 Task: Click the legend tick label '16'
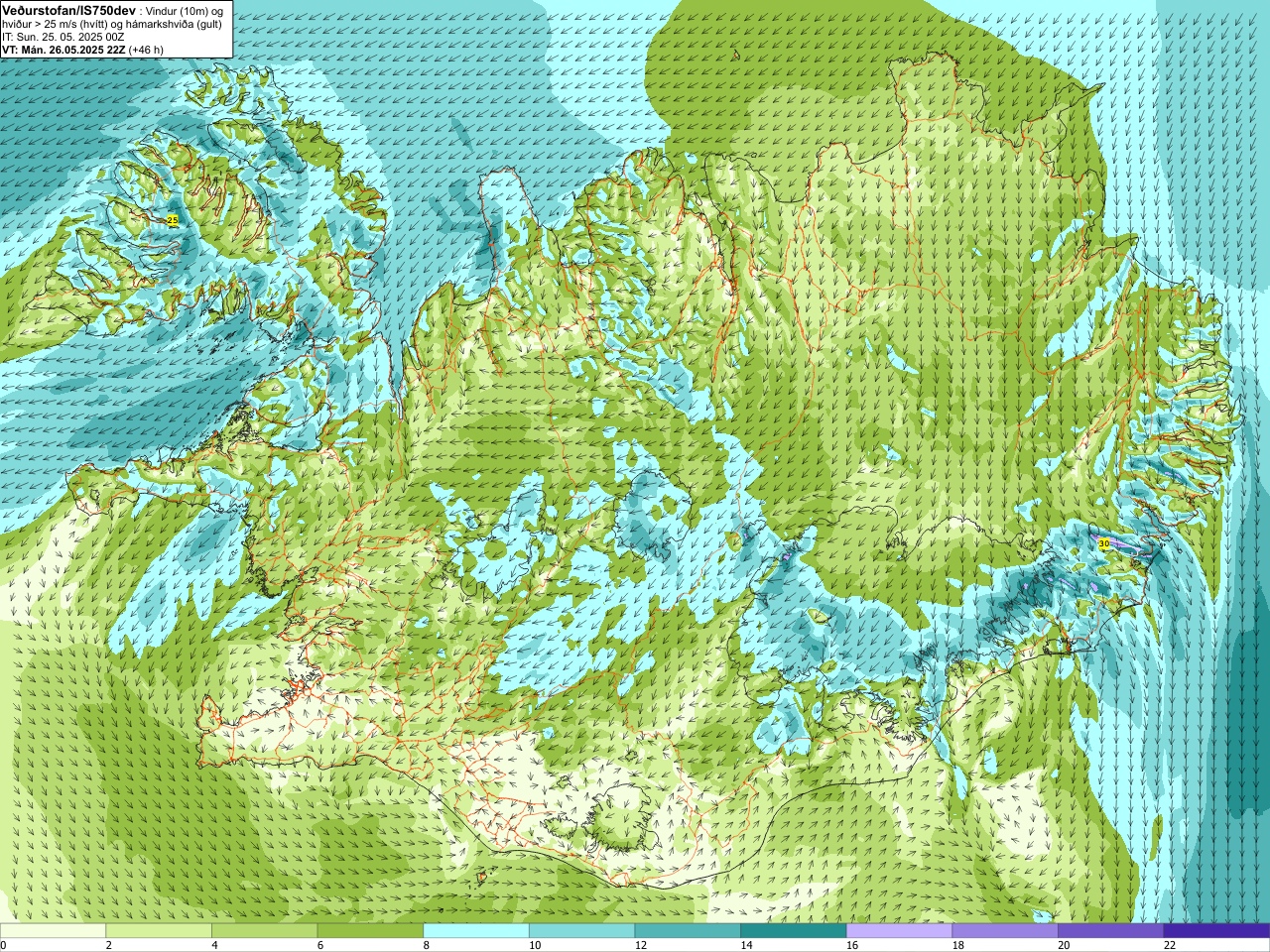click(x=851, y=945)
